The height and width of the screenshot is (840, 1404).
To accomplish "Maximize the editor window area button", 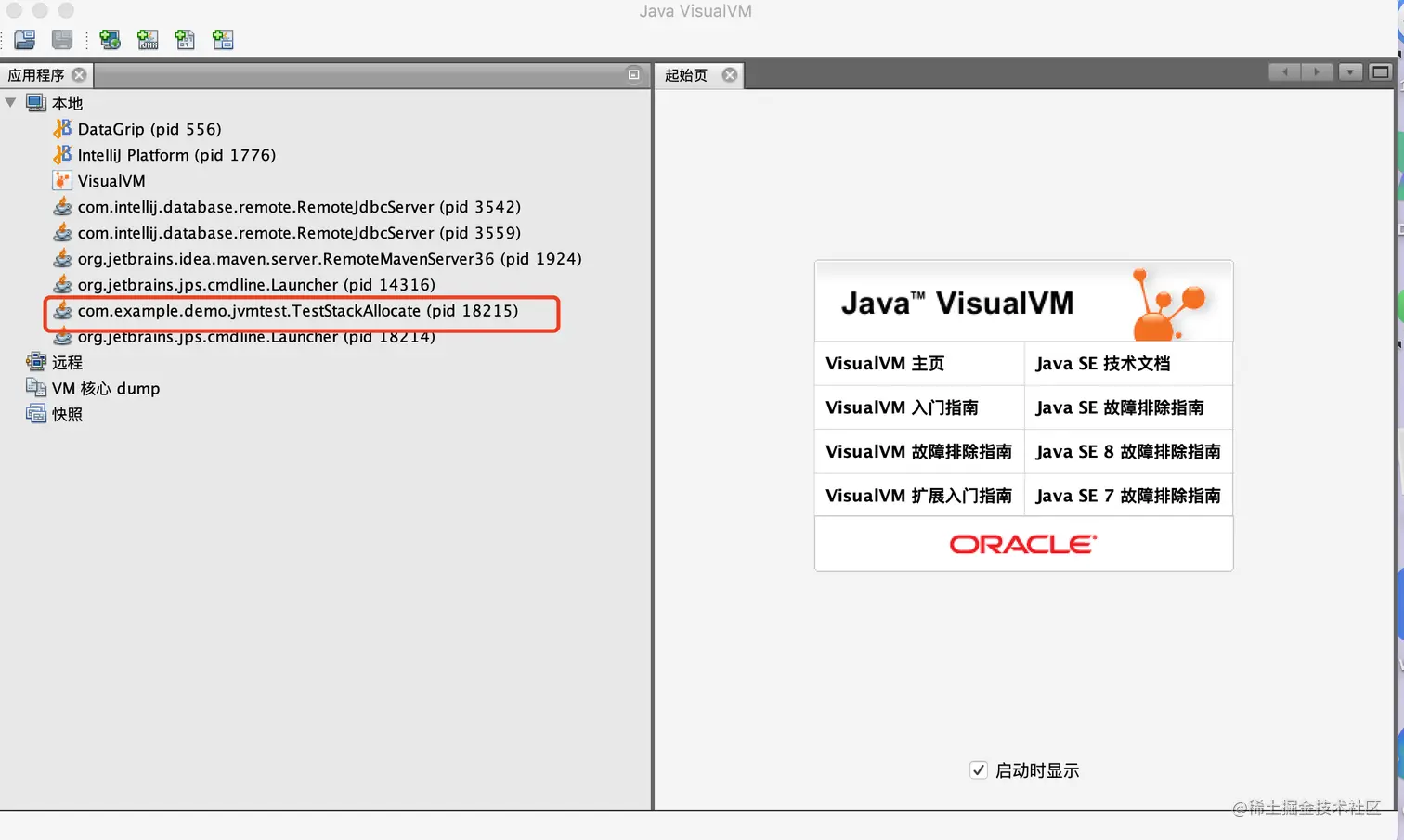I will 1381,72.
